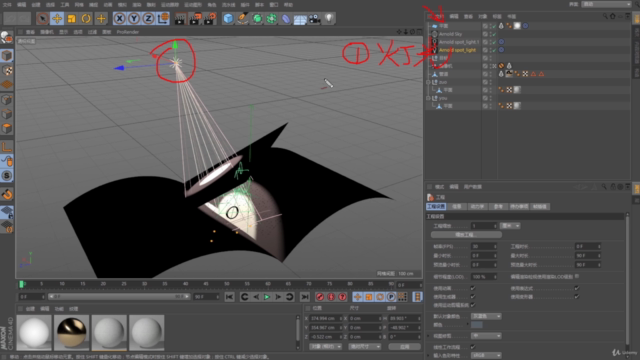Enable the axis L-shaped tool
640x360 pixels.
tap(7, 147)
